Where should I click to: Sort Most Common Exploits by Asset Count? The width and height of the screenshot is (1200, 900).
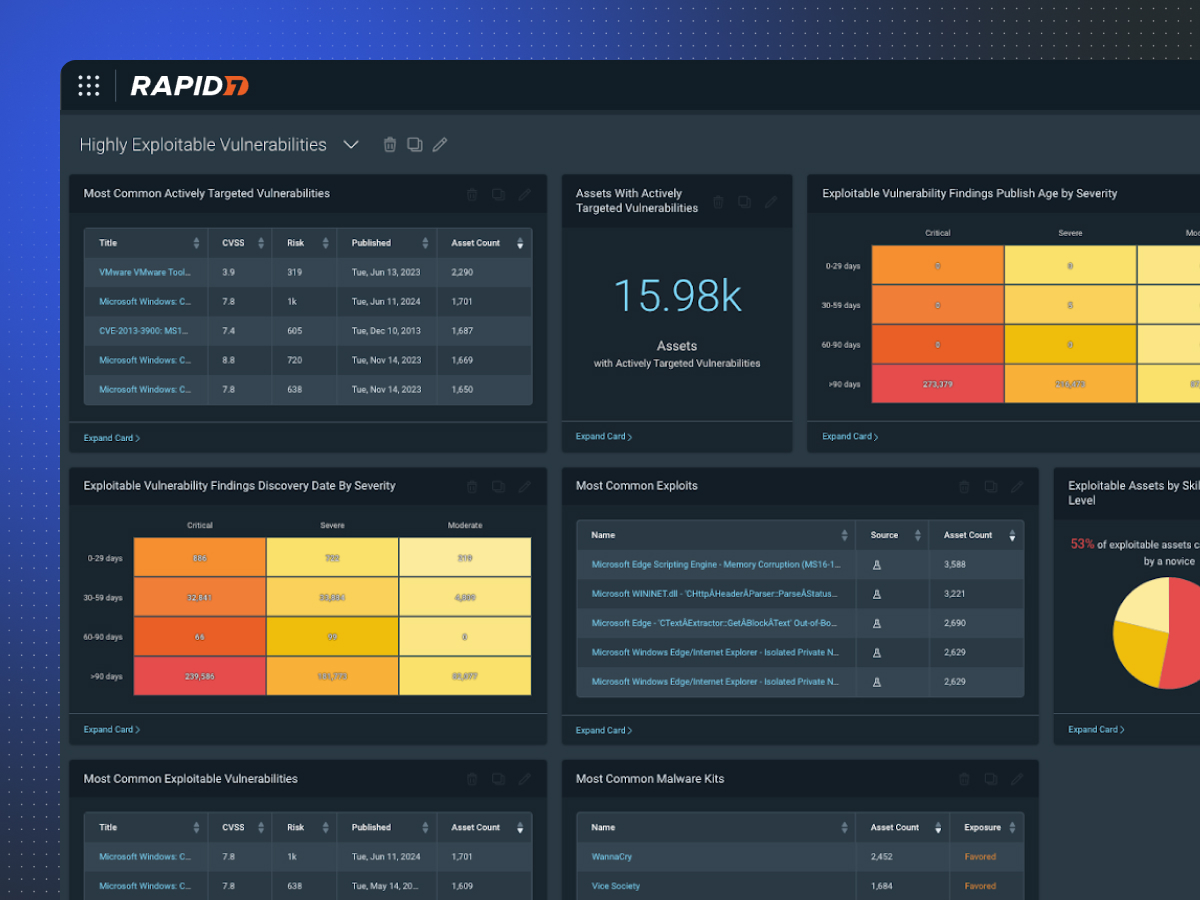pyautogui.click(x=1012, y=536)
